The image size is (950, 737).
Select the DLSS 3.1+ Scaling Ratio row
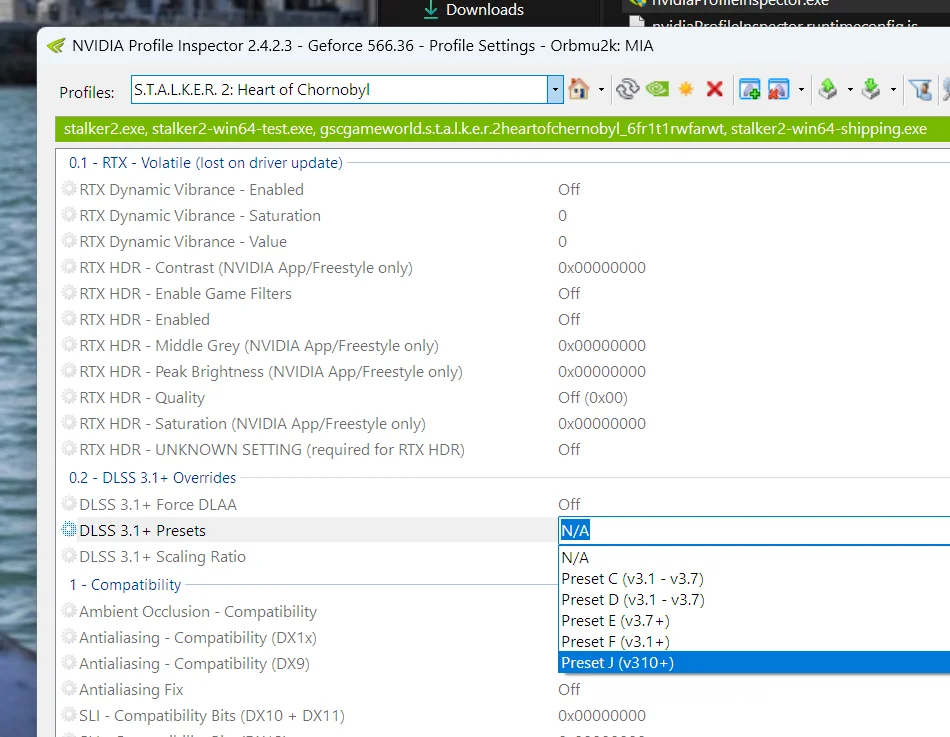(308, 556)
